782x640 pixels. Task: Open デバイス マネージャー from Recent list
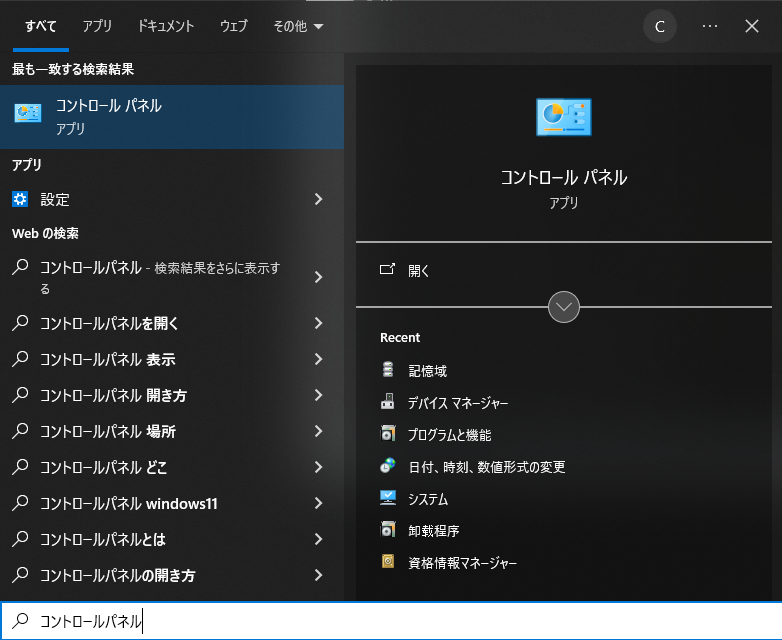pyautogui.click(x=458, y=402)
